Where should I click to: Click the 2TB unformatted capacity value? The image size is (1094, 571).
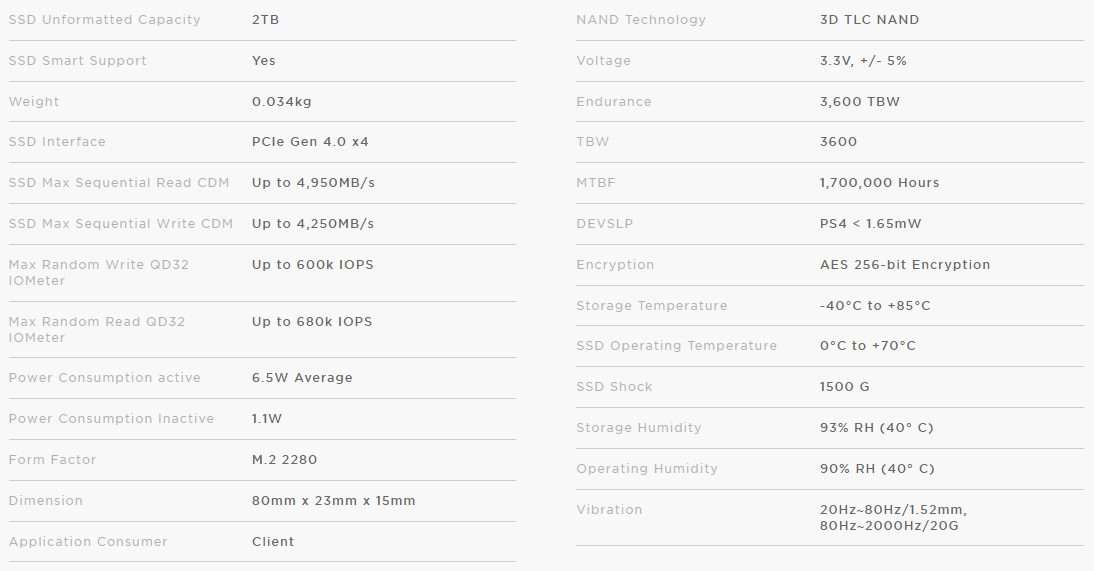pos(265,20)
